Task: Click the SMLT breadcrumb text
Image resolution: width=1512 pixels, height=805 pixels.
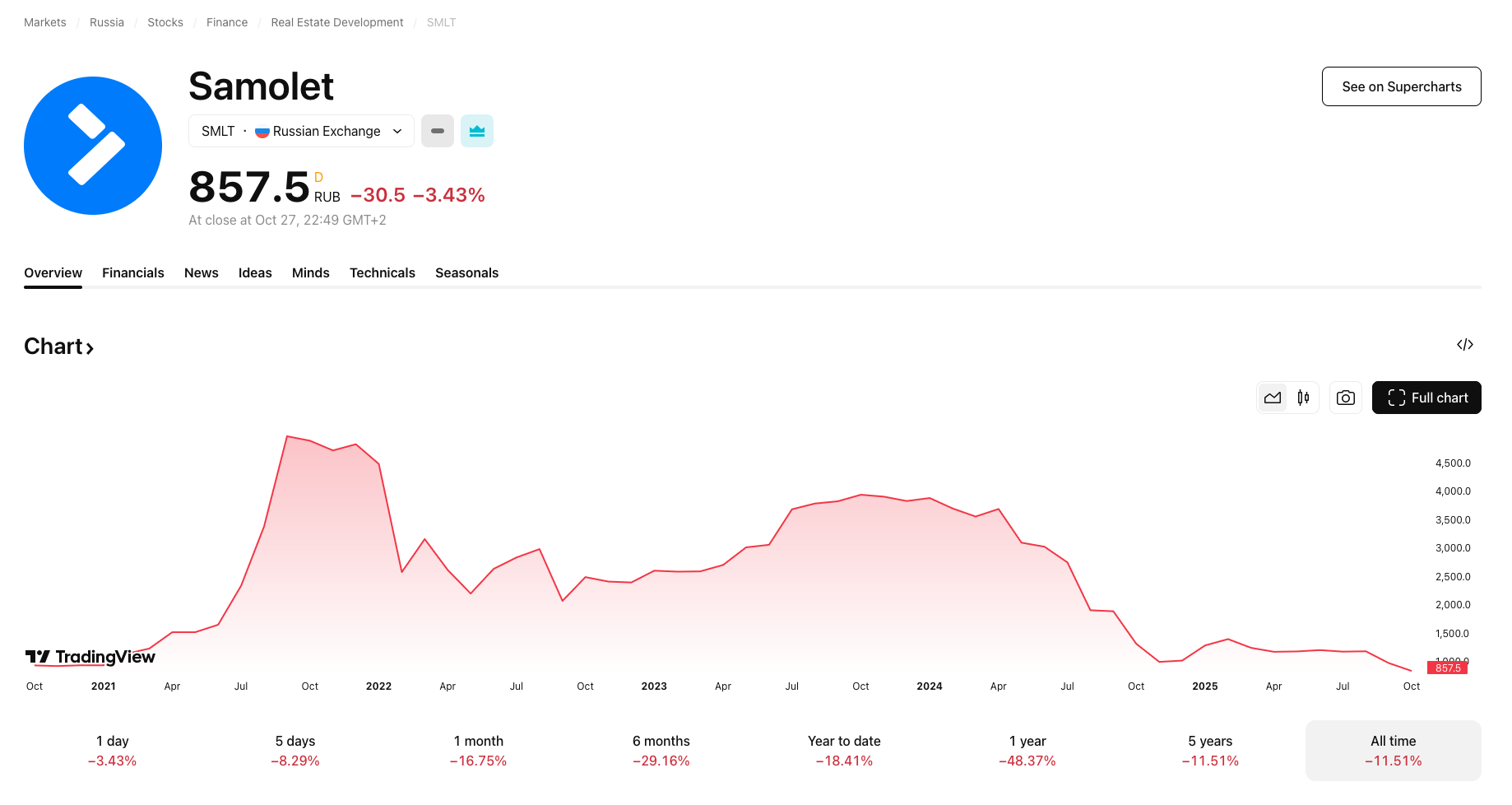Action: point(441,22)
